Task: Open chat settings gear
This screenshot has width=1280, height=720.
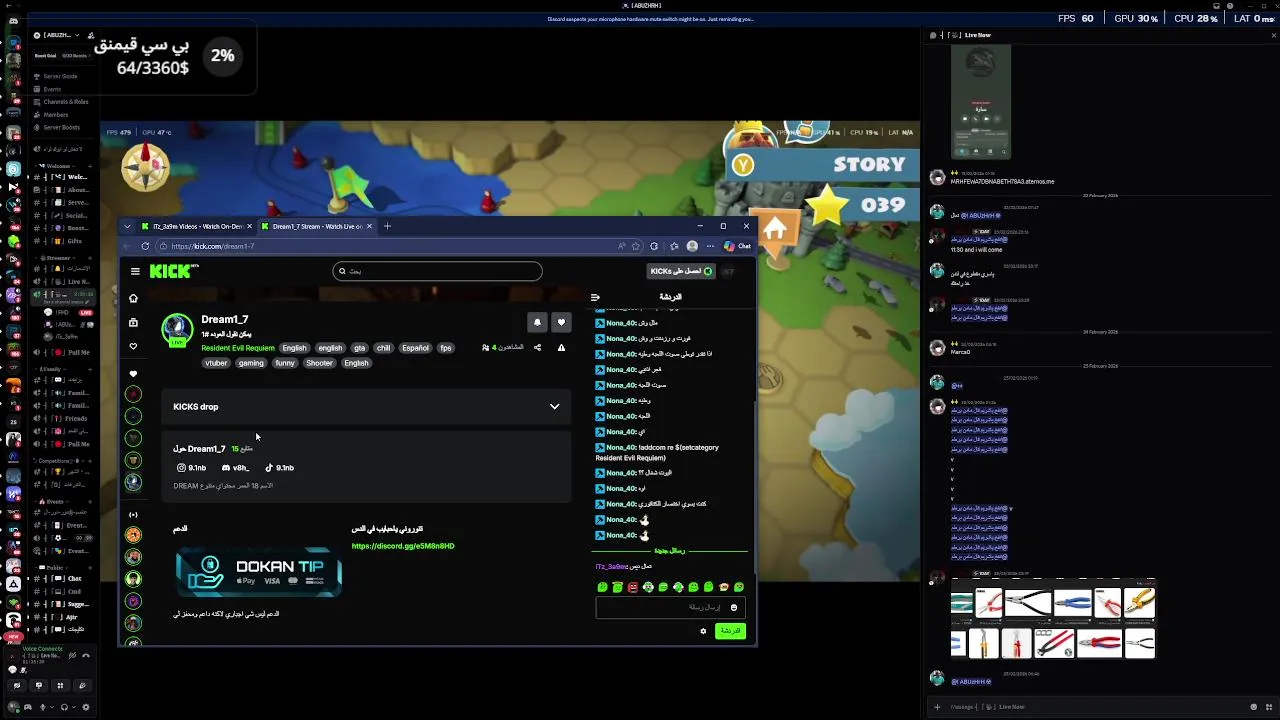Action: point(703,631)
